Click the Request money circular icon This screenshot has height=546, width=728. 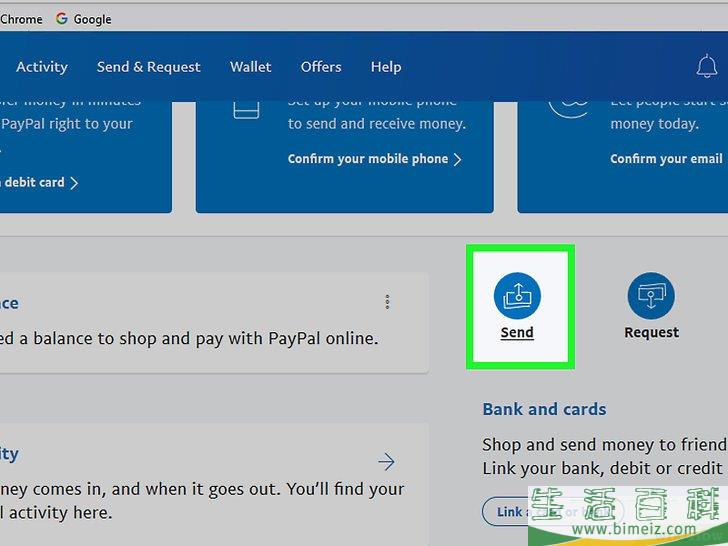pos(651,296)
